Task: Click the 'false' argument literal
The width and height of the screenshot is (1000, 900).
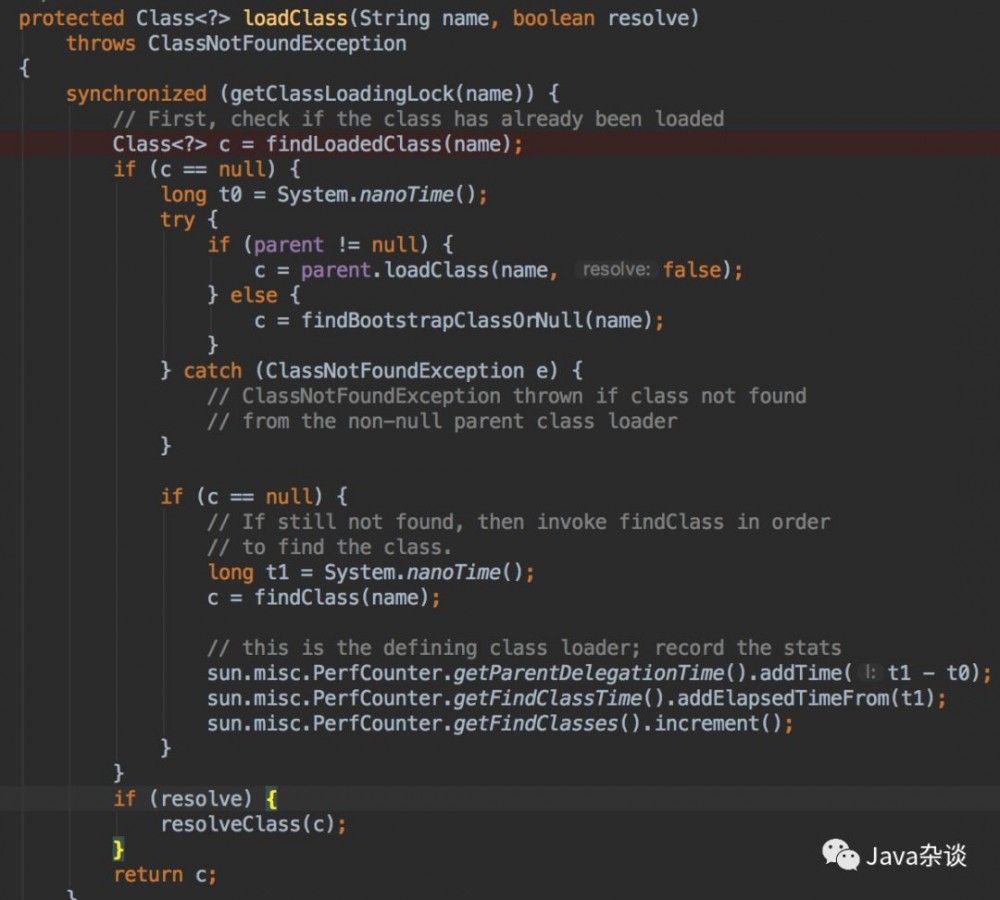Action: (x=692, y=270)
